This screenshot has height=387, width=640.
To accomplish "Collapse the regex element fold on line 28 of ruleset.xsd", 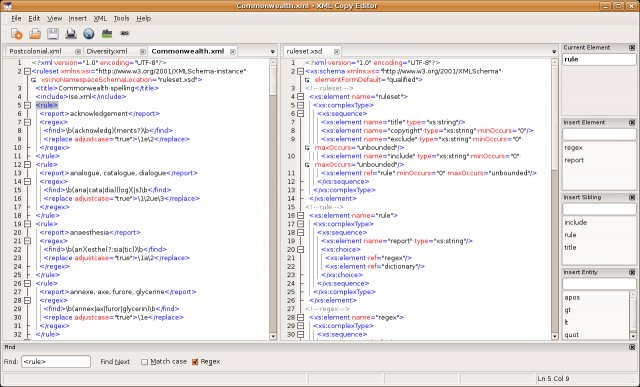I will [x=300, y=317].
